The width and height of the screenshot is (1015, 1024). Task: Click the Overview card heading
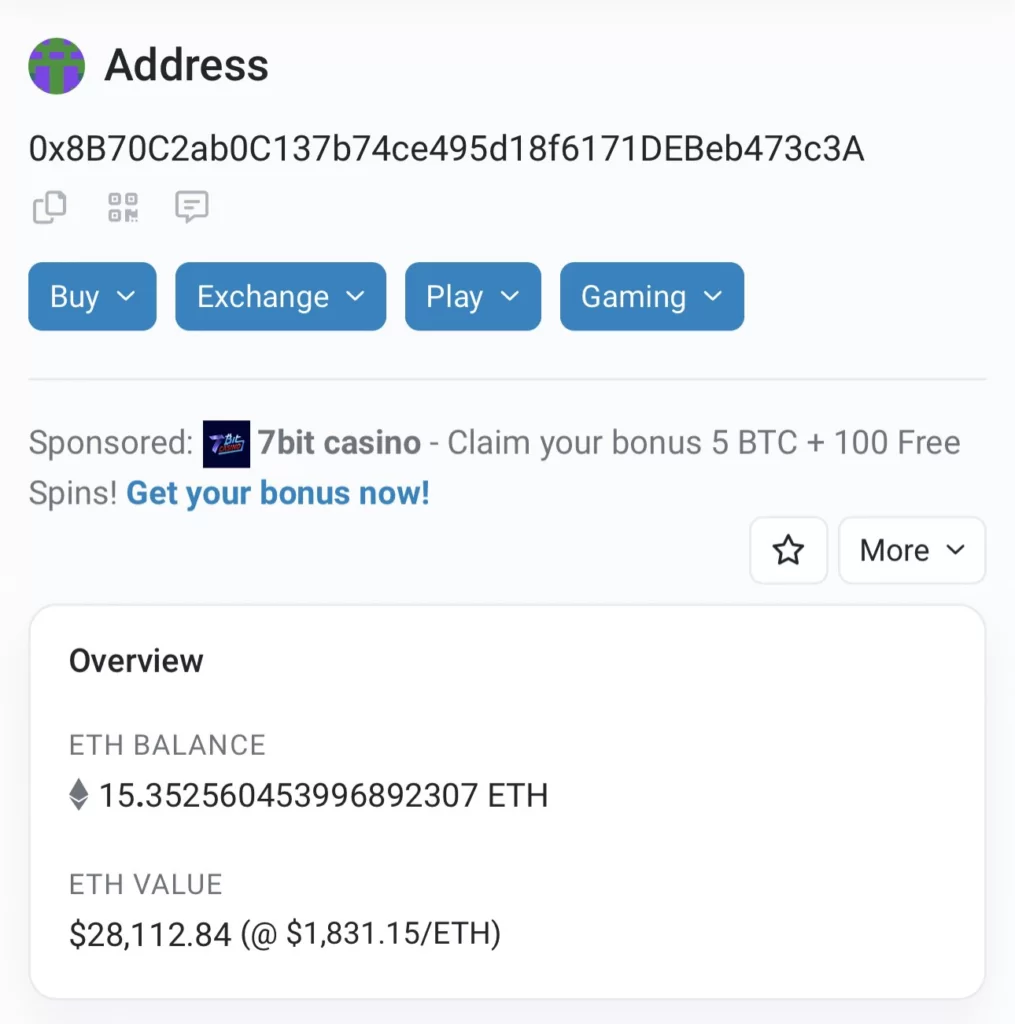pos(136,661)
